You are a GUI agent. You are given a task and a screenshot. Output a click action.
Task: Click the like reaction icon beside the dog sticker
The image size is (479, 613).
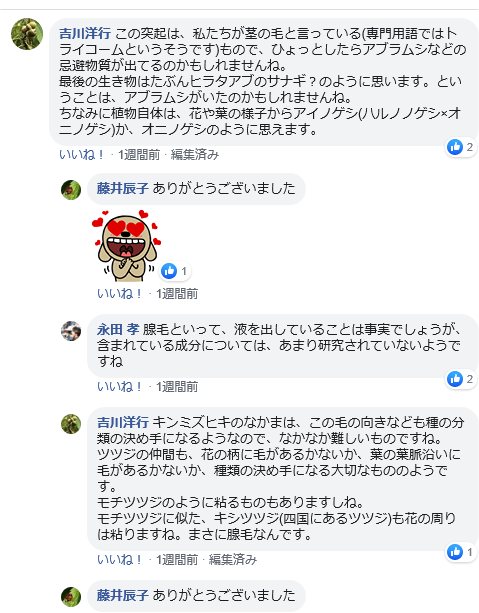[169, 271]
